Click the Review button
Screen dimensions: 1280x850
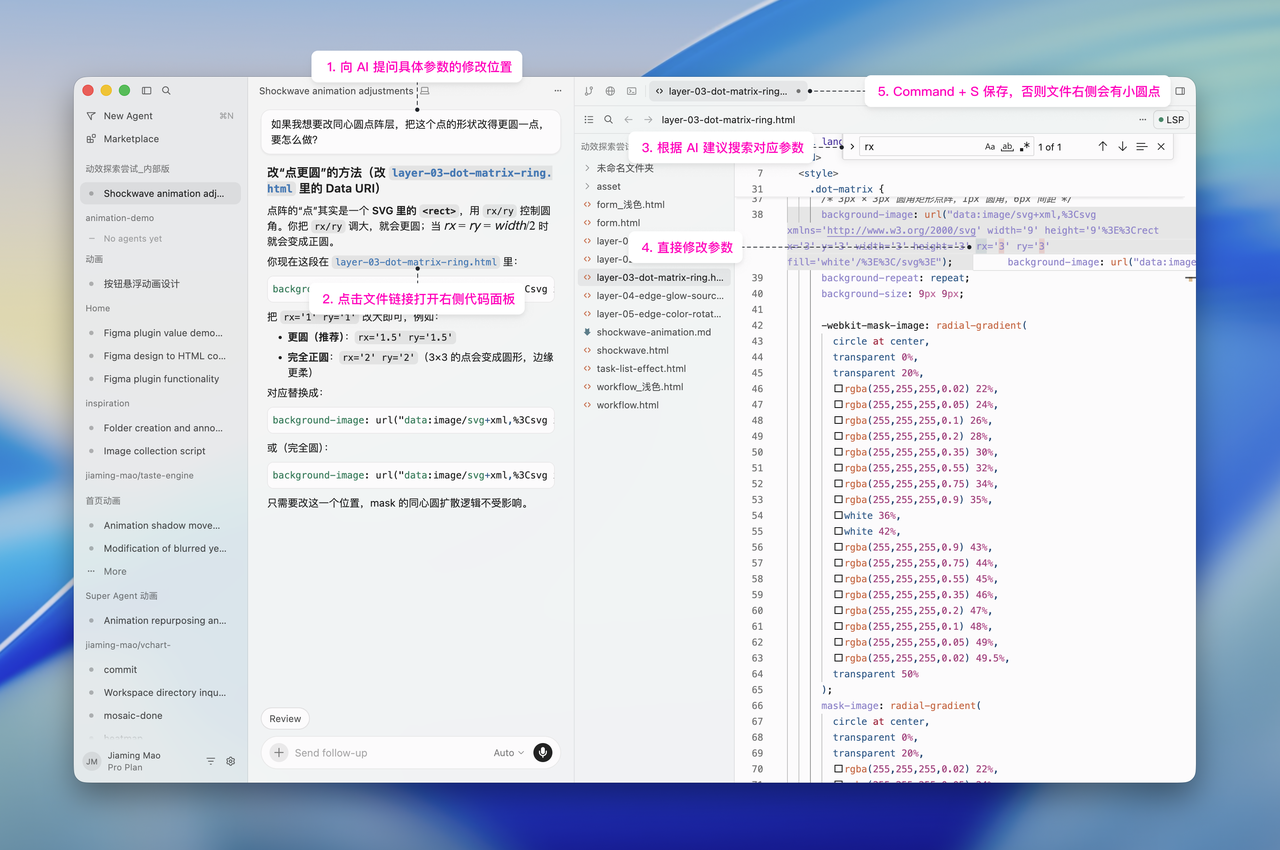(x=285, y=719)
